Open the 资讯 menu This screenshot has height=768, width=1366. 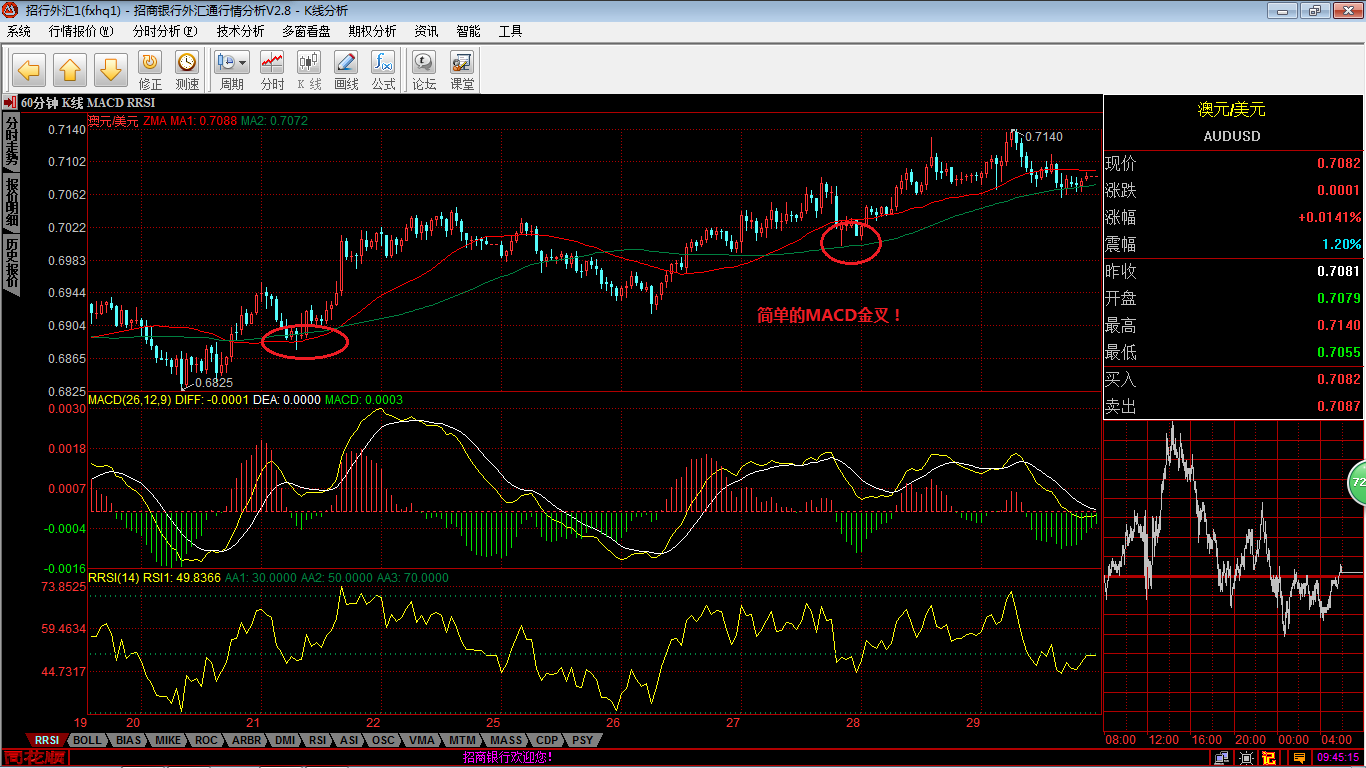[x=426, y=31]
